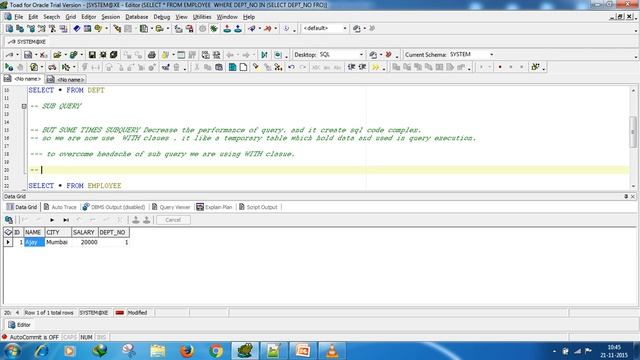Click the blue diamond schema browser icon
The width and height of the screenshot is (640, 360).
coord(76,29)
